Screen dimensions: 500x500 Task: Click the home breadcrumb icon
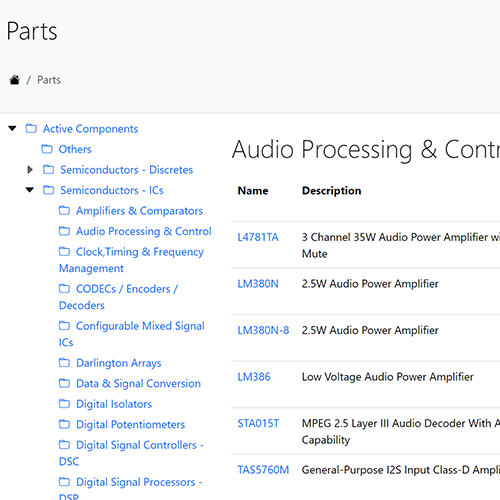pyautogui.click(x=15, y=80)
